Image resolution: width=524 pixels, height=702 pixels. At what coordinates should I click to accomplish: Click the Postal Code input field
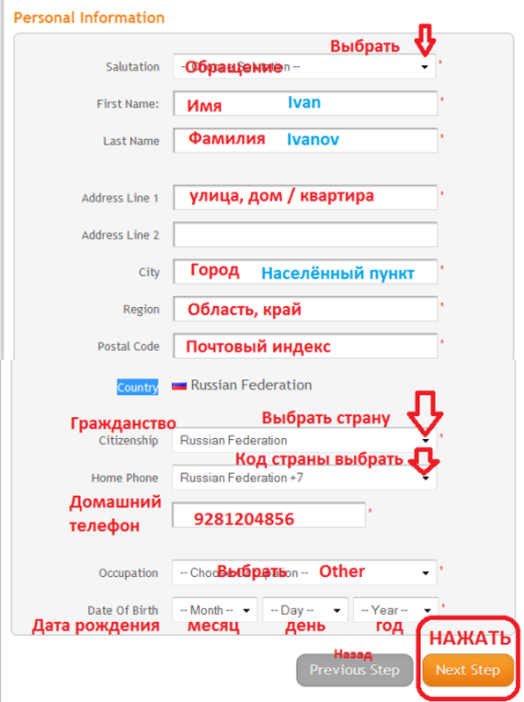pos(305,346)
